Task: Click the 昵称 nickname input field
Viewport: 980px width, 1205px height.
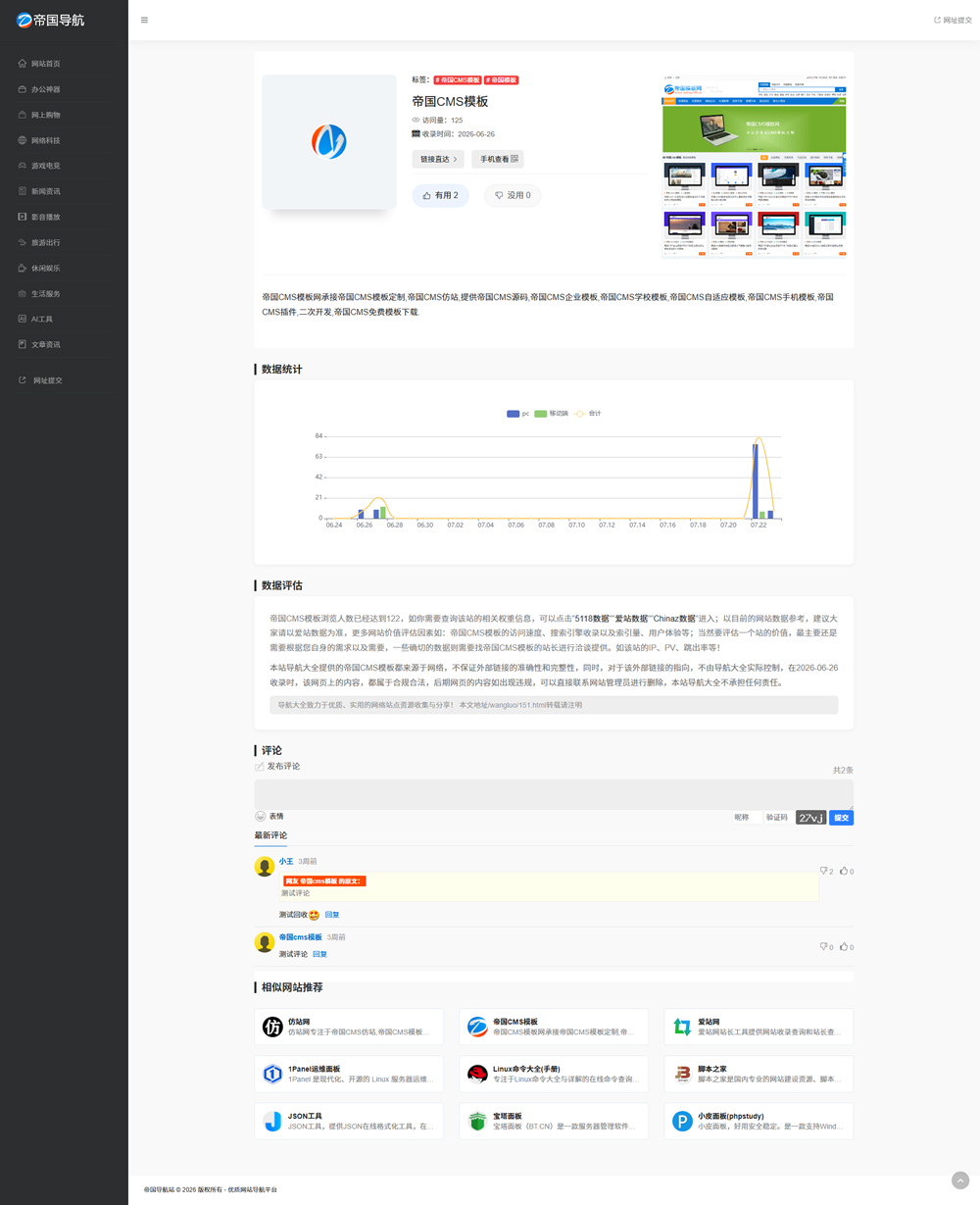Action: click(747, 818)
